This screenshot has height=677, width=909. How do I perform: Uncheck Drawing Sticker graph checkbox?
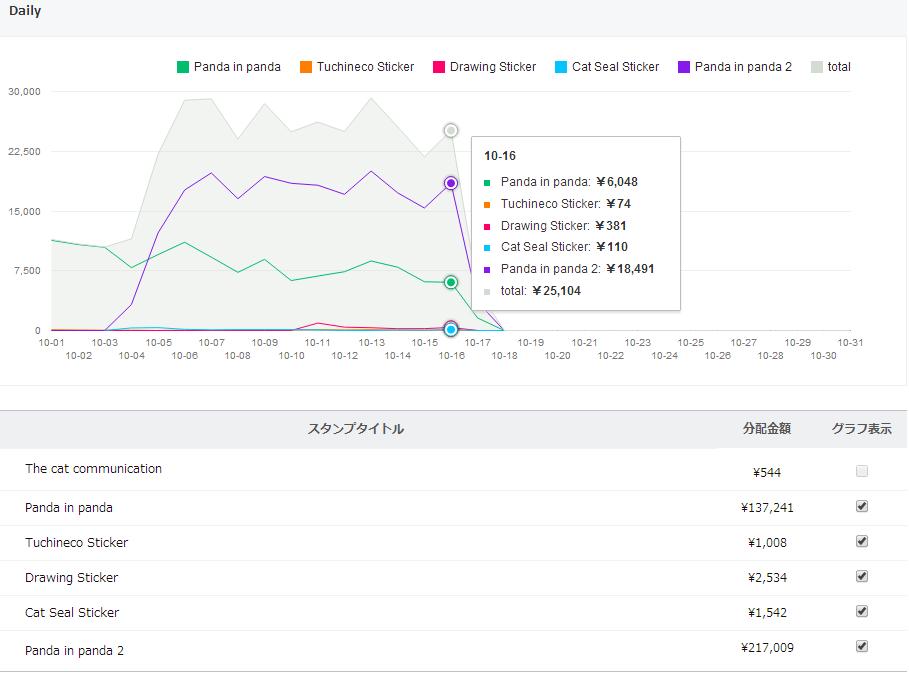pyautogui.click(x=862, y=576)
